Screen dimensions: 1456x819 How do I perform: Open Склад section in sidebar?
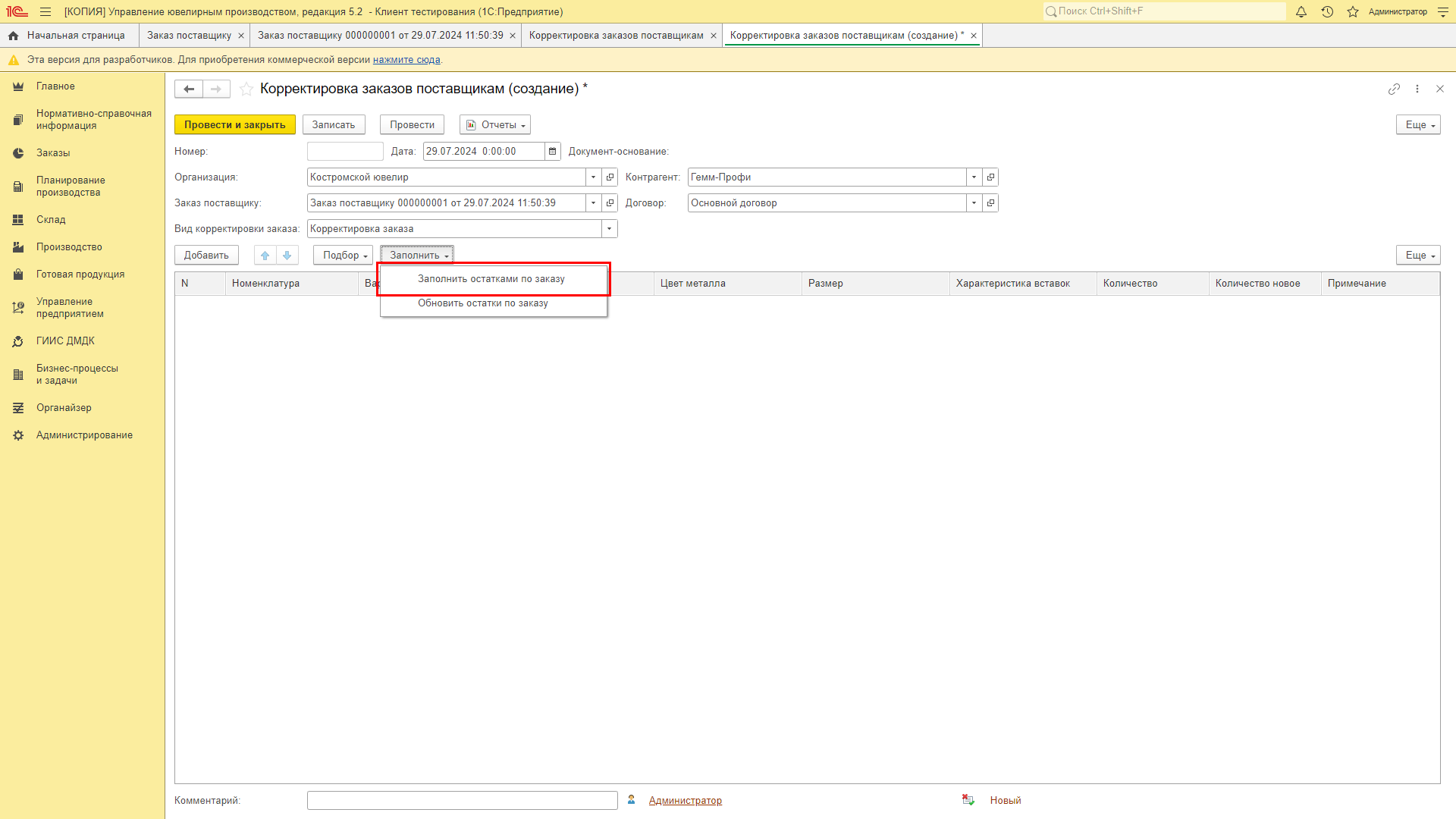click(51, 220)
